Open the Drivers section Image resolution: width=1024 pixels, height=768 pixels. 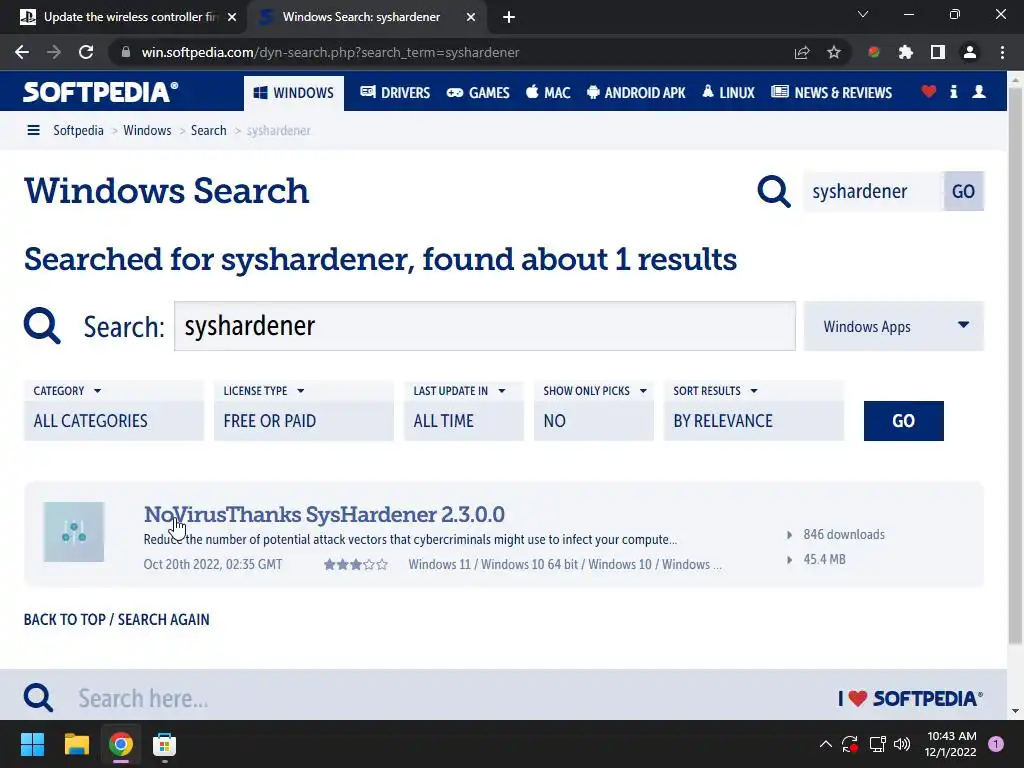coord(395,93)
